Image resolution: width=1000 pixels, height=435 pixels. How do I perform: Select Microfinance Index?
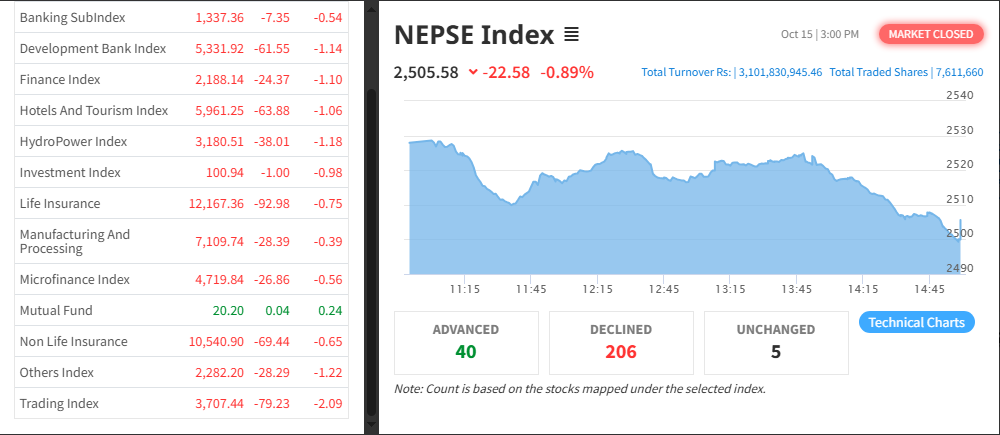[x=74, y=279]
